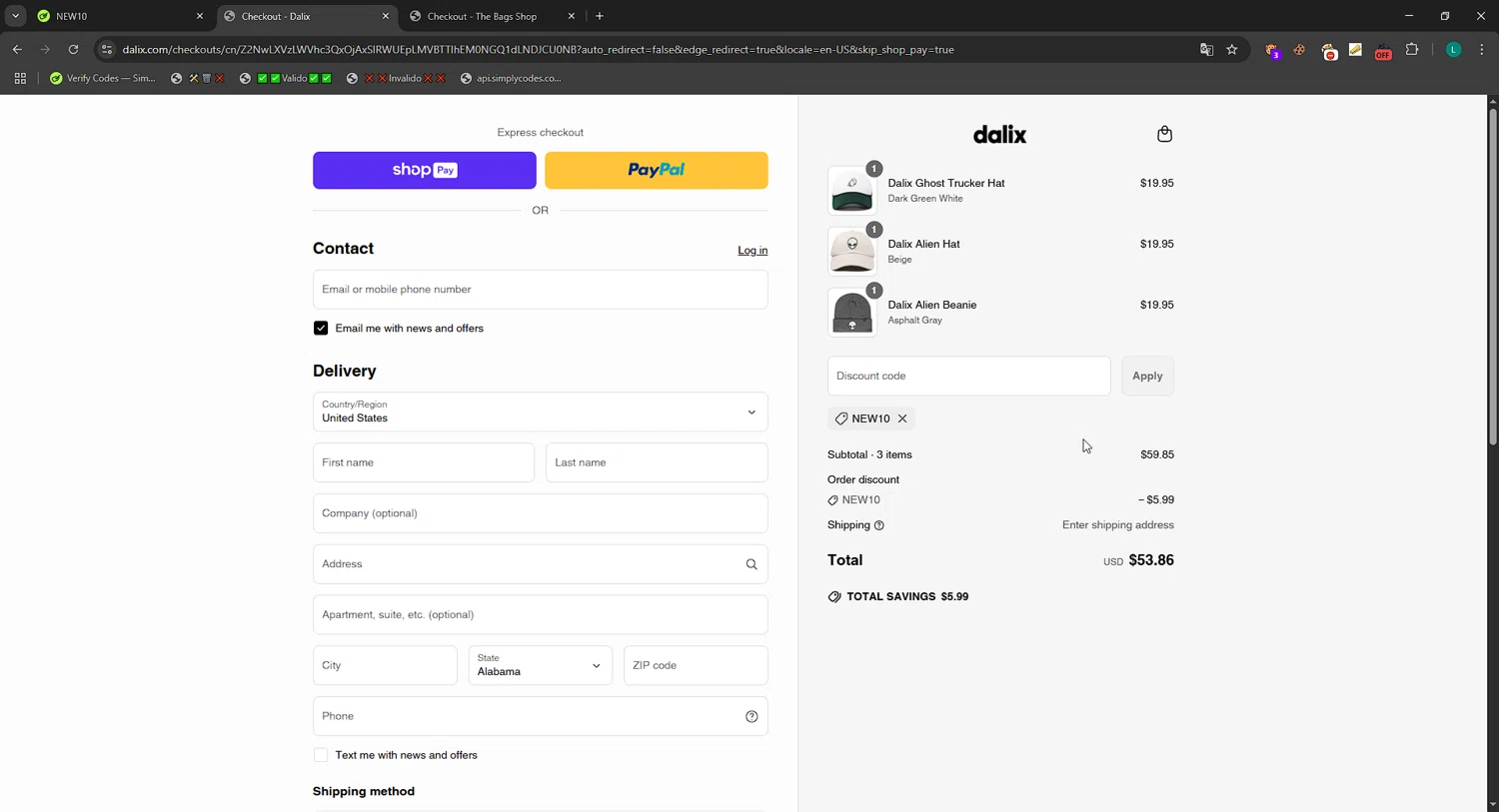Click the Email or mobile phone number field
The image size is (1499, 812).
[x=540, y=290]
